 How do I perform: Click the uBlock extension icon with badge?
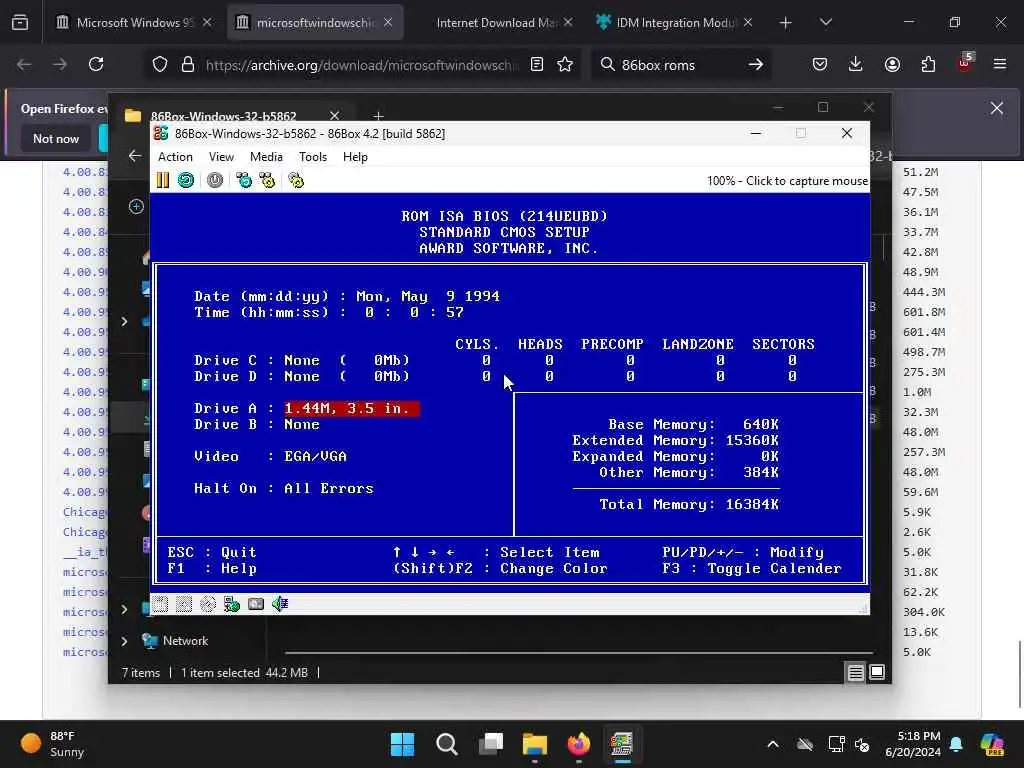(965, 63)
